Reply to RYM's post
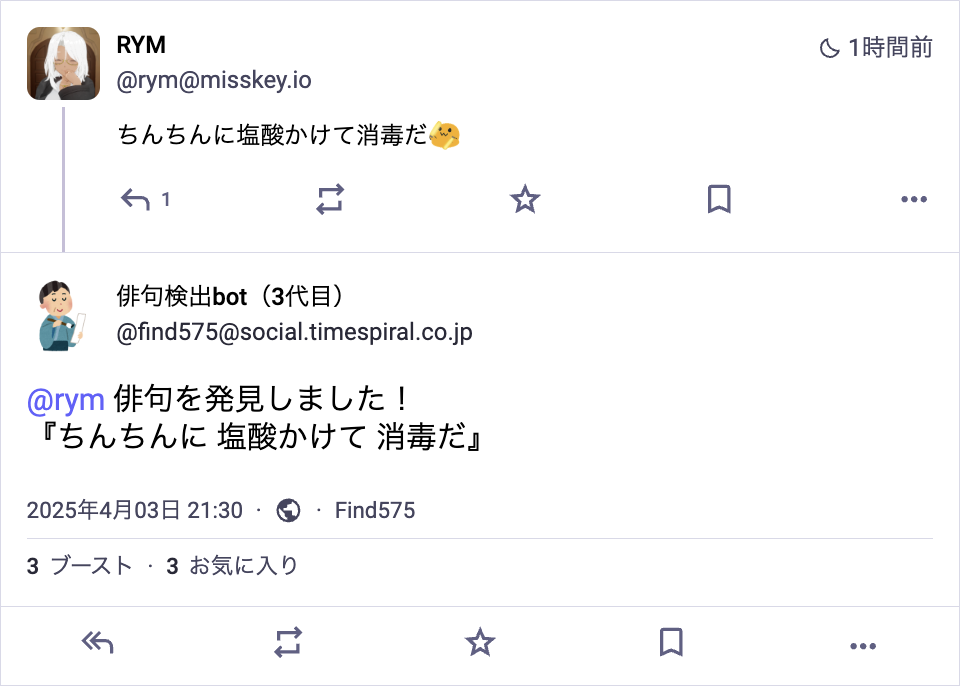960x686 pixels. coord(136,200)
